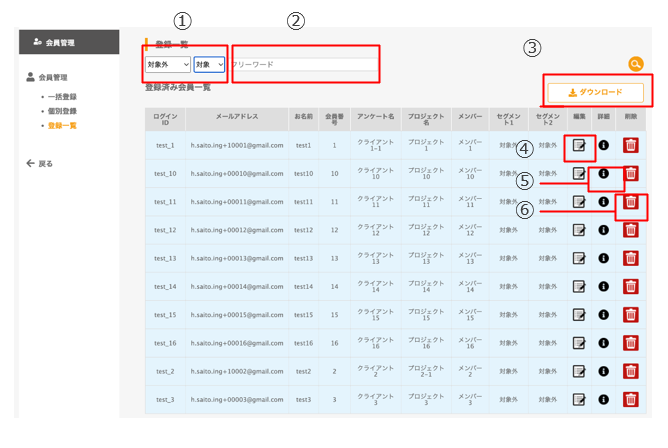668x448 pixels.
Task: Delete the test_13 member
Action: pyautogui.click(x=631, y=258)
